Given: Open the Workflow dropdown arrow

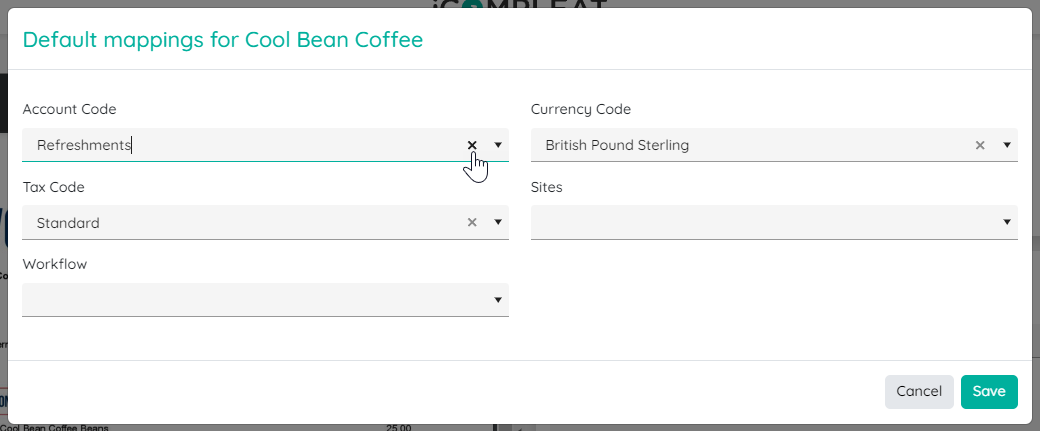Looking at the screenshot, I should pos(498,300).
